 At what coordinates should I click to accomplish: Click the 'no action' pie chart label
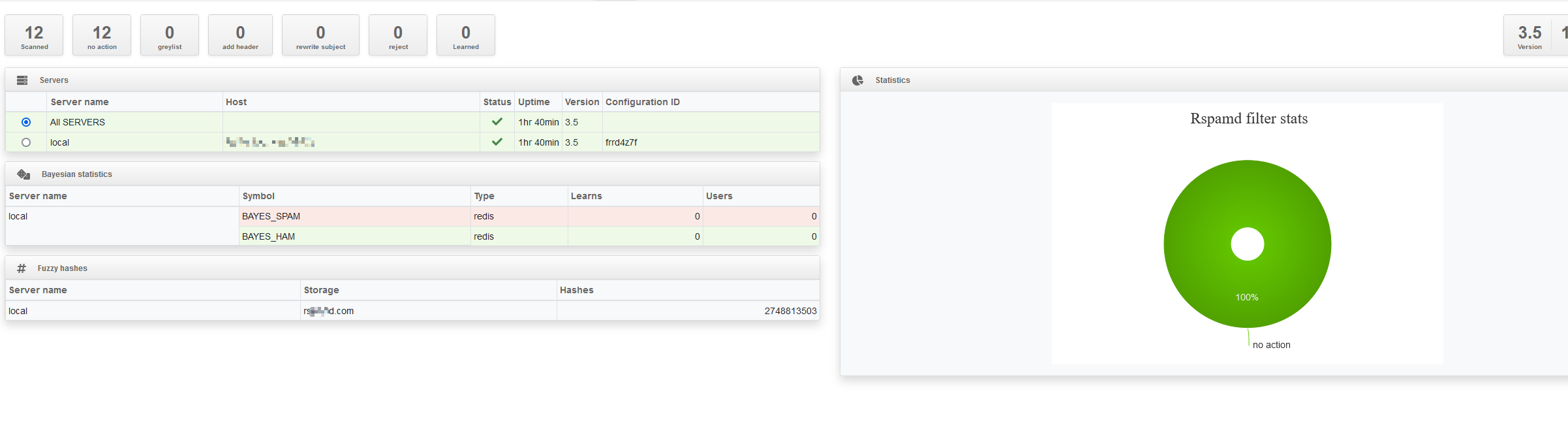1272,345
